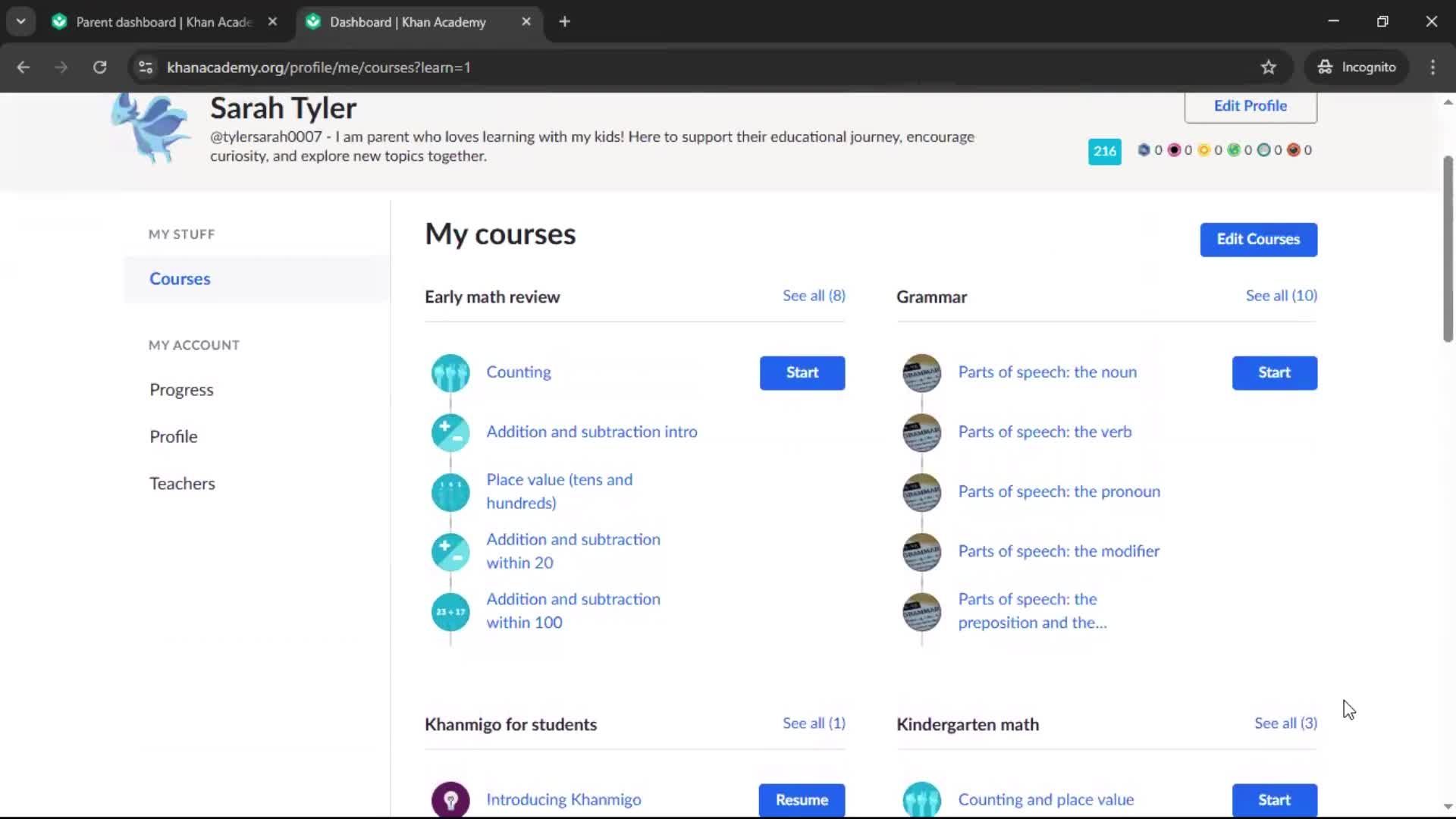Click the pronoun lesson grammar icon

[x=921, y=492]
